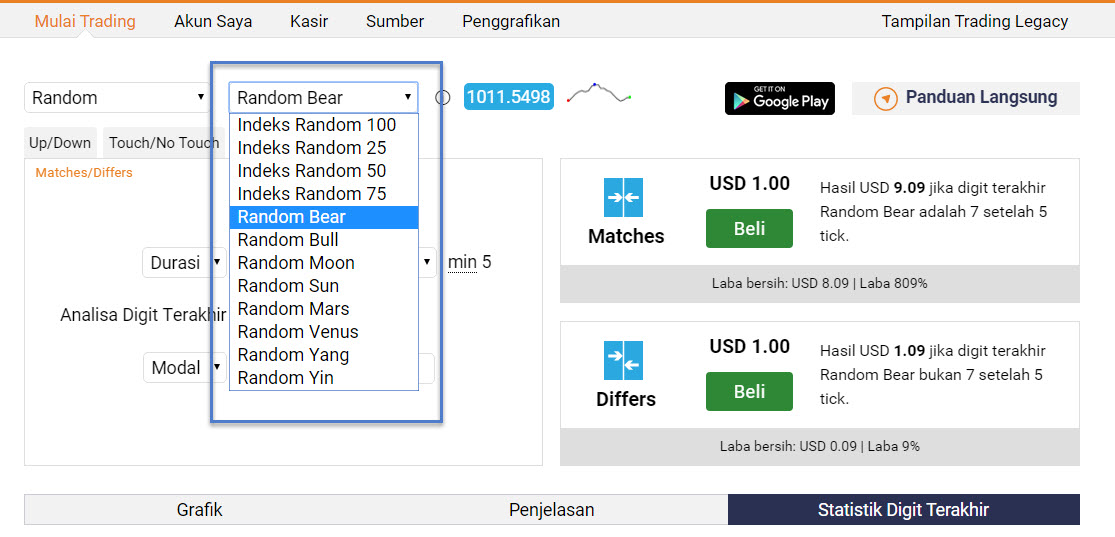Click the Panduan Langsung compass icon

(x=885, y=99)
